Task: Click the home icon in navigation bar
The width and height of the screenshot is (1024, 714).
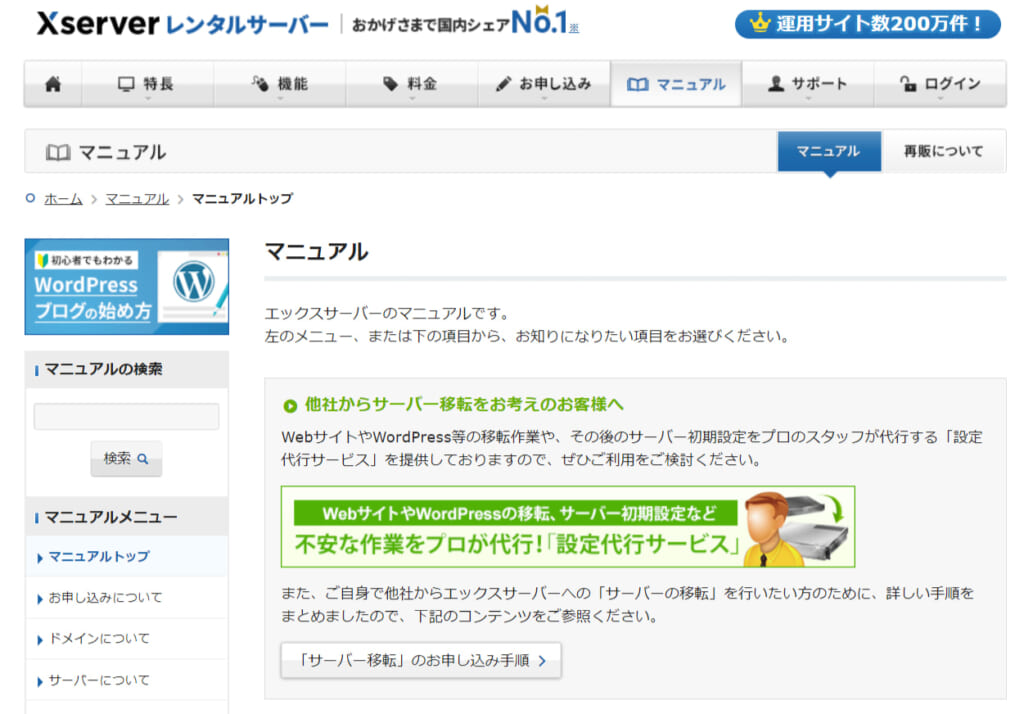Action: [x=53, y=84]
